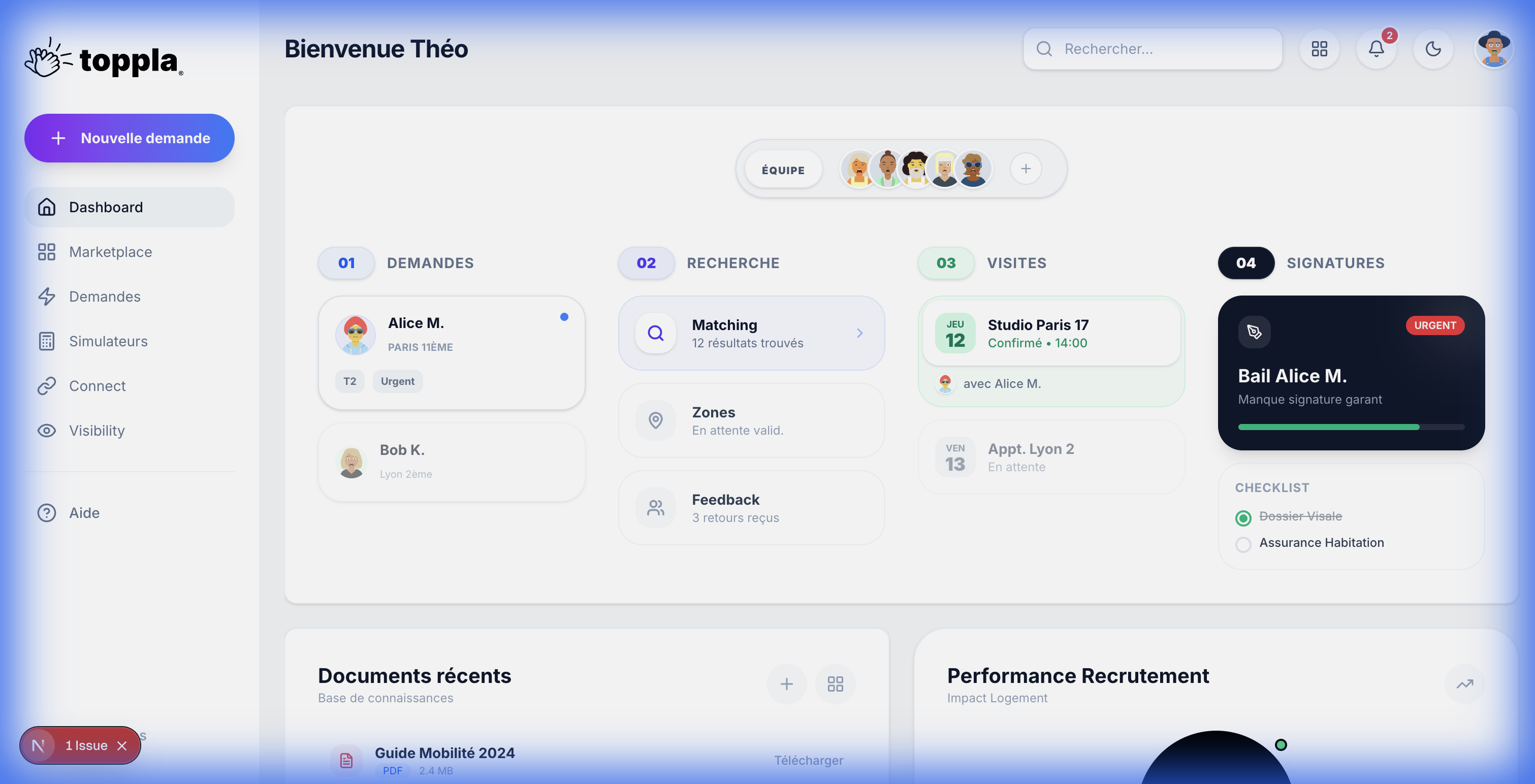
Task: Open the profile avatar menu
Action: 1494,49
